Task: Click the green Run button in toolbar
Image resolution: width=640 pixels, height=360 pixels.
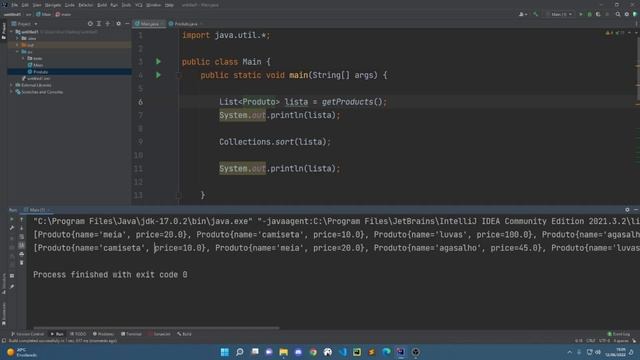Action: (x=581, y=14)
